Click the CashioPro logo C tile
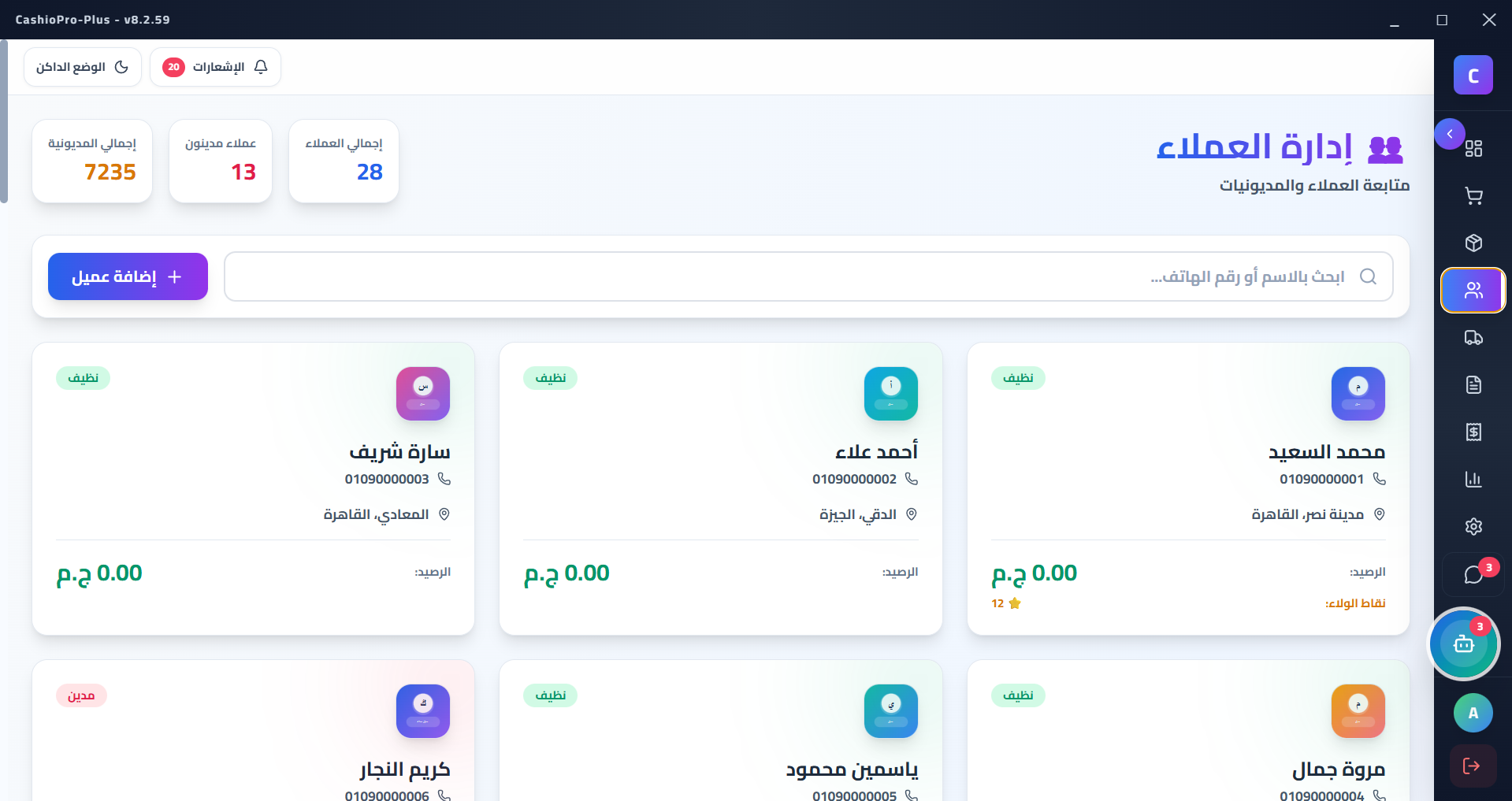Image resolution: width=1512 pixels, height=801 pixels. point(1473,76)
